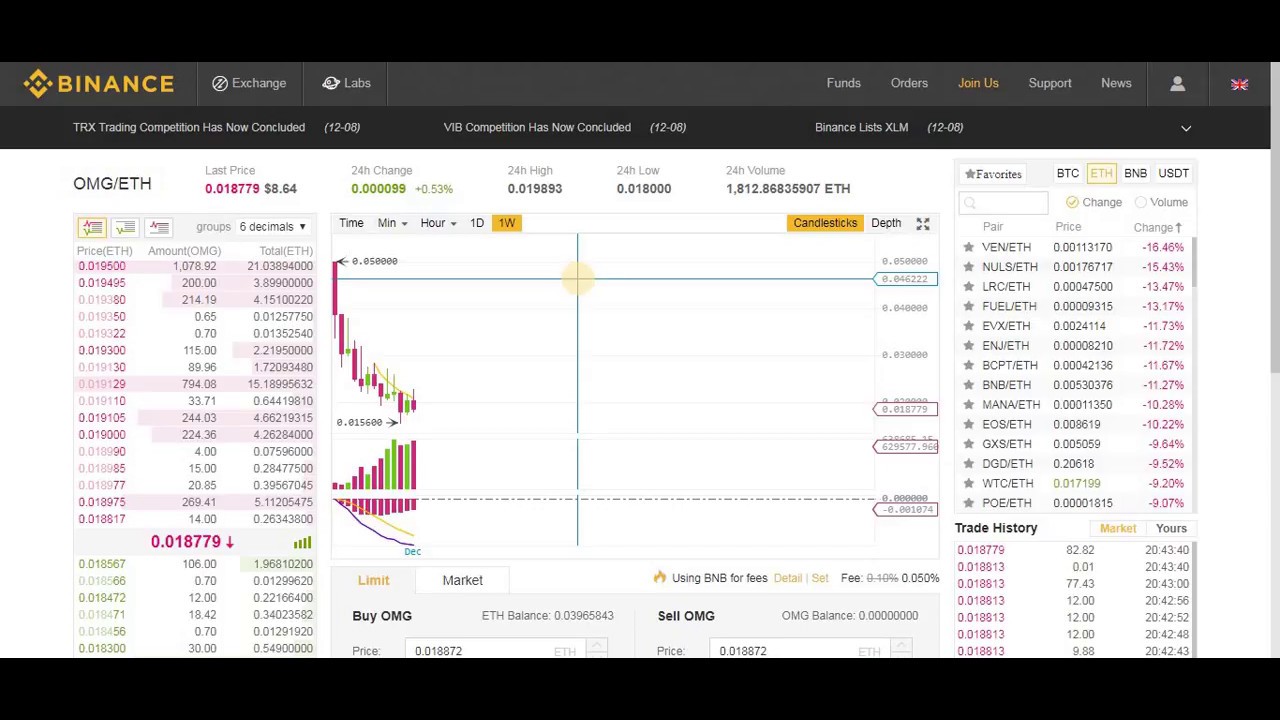The height and width of the screenshot is (720, 1280).
Task: Show combined buy and sell order book view
Action: pyautogui.click(x=92, y=228)
